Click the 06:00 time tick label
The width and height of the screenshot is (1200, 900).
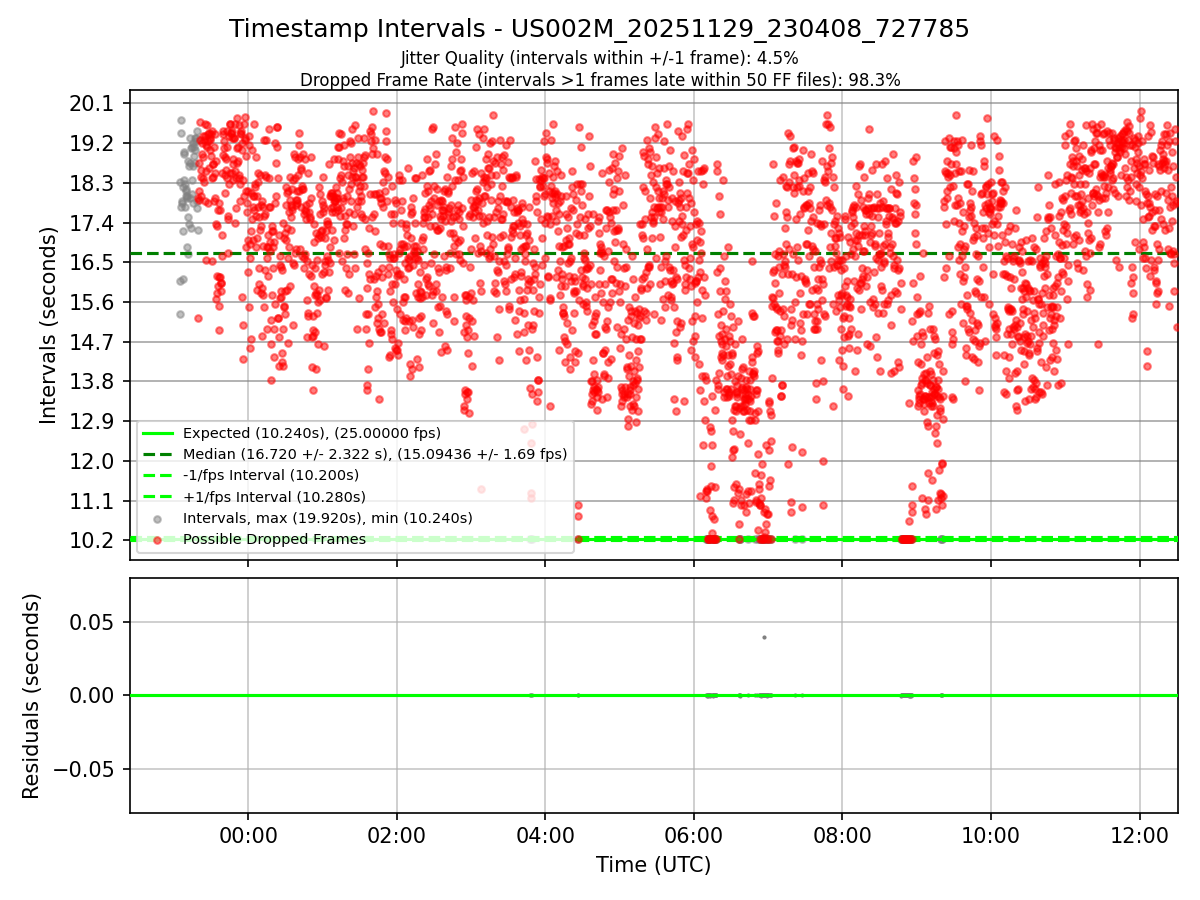coord(694,835)
